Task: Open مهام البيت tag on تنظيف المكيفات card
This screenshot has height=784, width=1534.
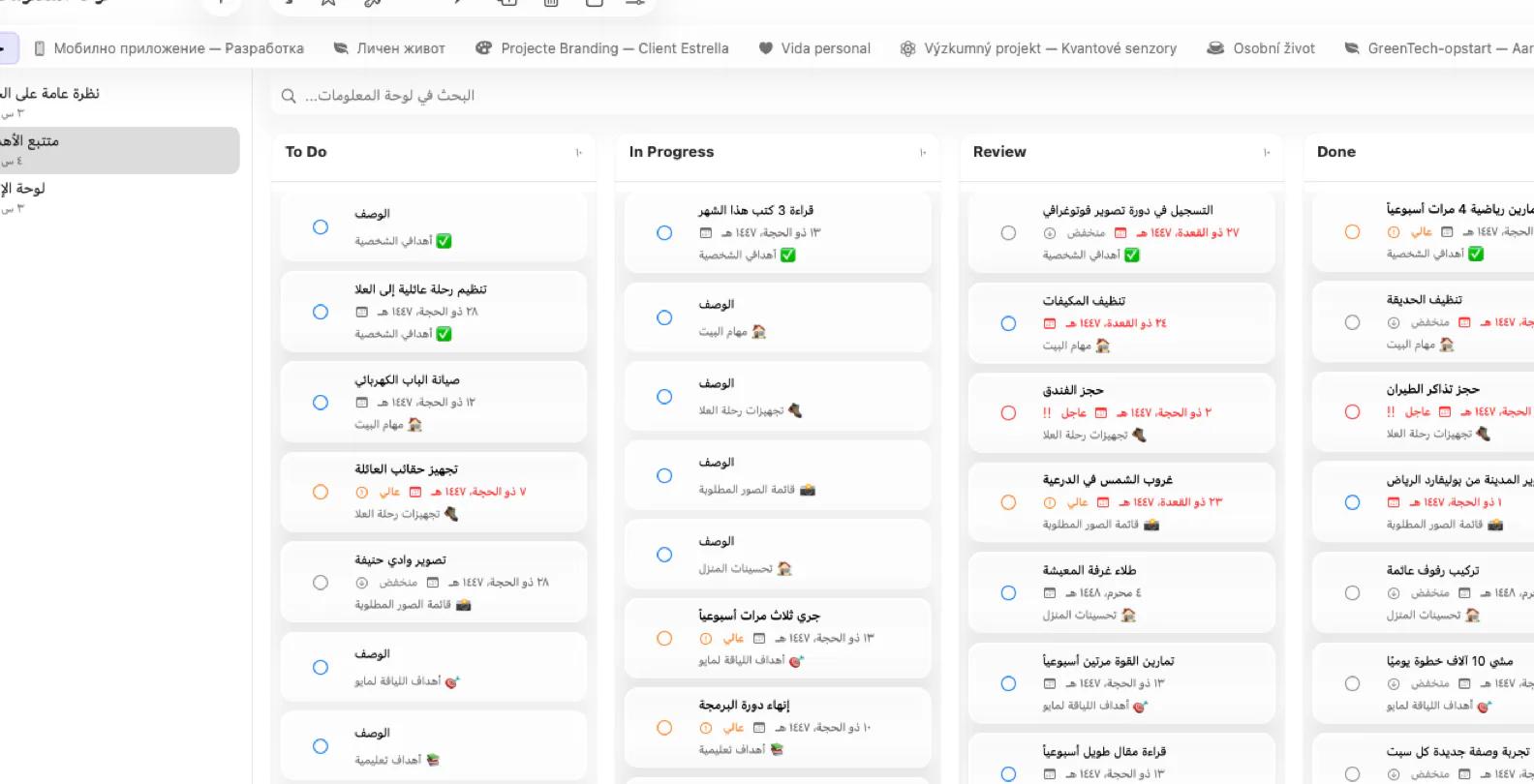Action: tap(1076, 346)
